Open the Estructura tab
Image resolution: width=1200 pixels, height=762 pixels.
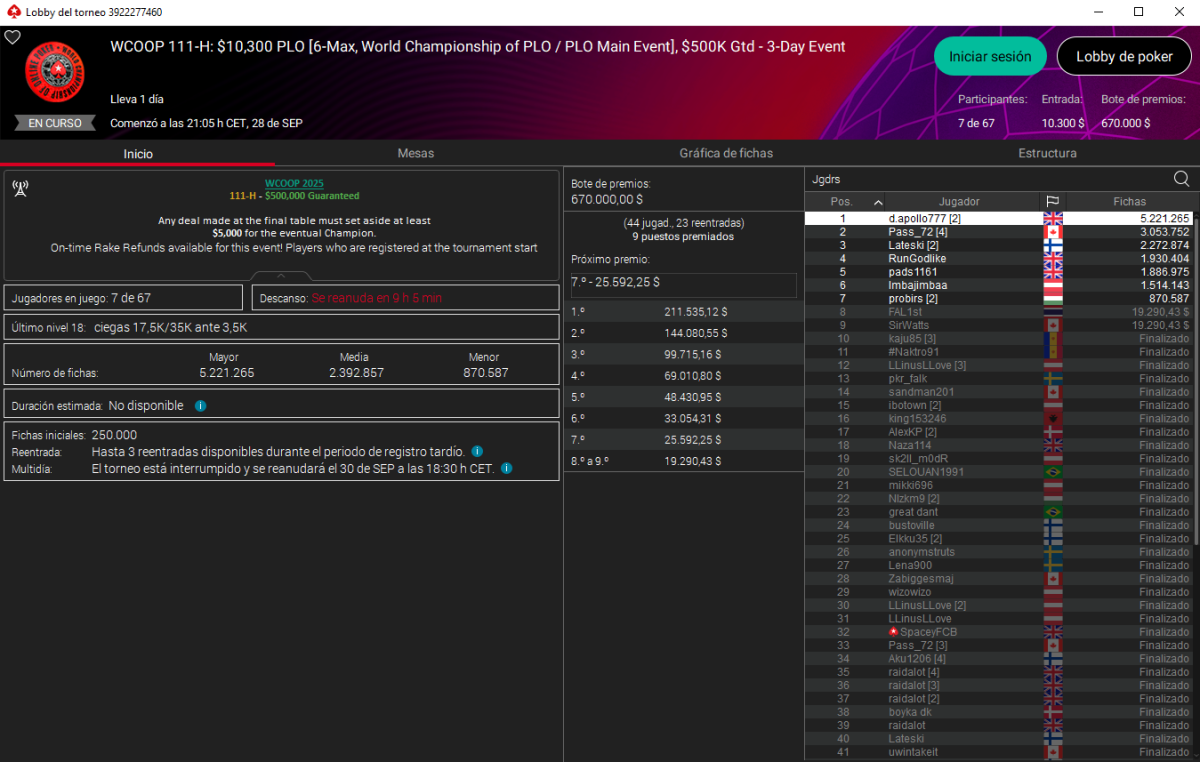[x=1047, y=153]
